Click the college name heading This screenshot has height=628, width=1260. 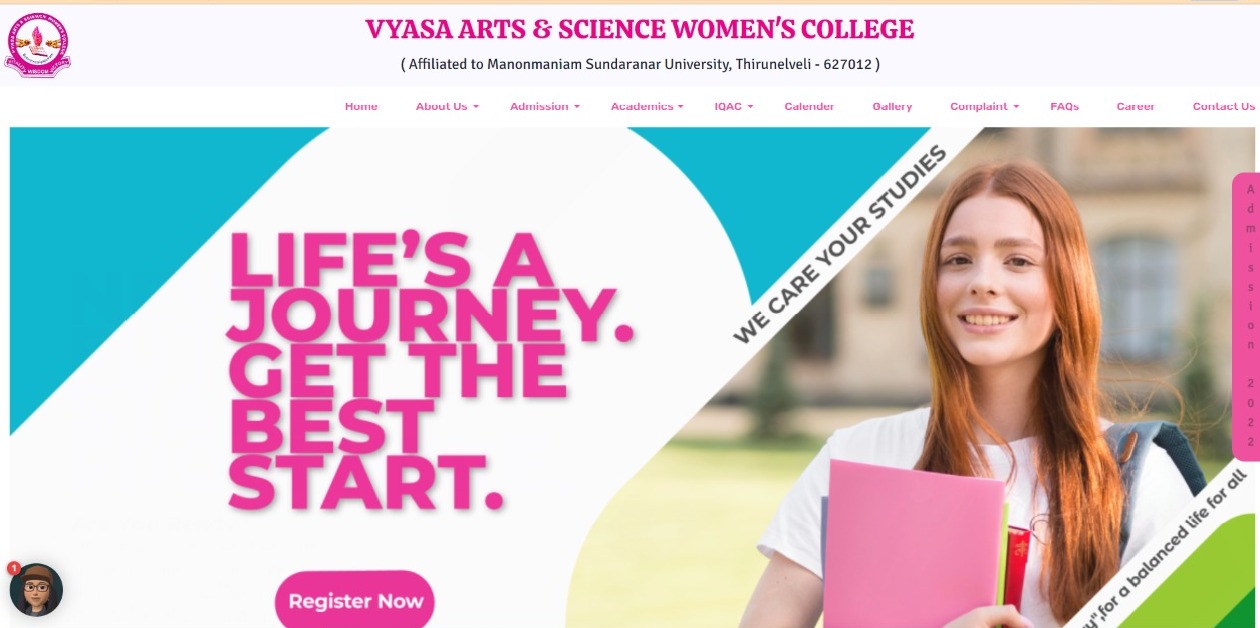(640, 30)
